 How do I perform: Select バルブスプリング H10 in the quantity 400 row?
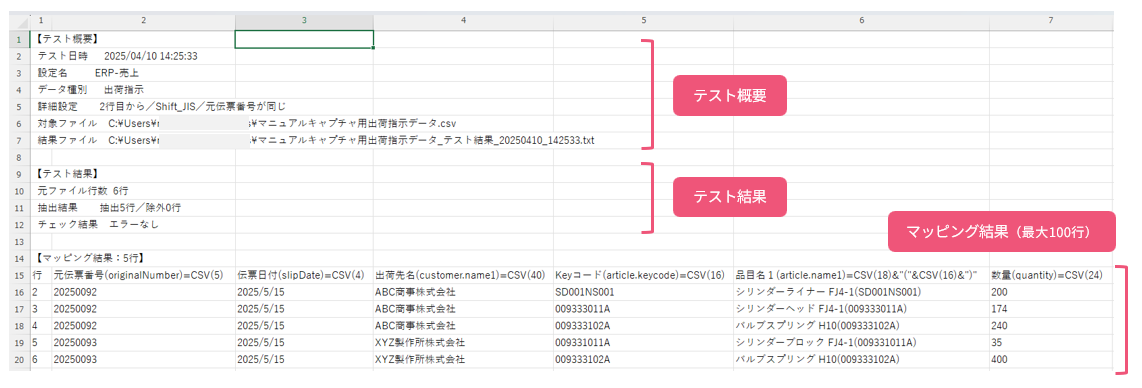click(x=861, y=359)
